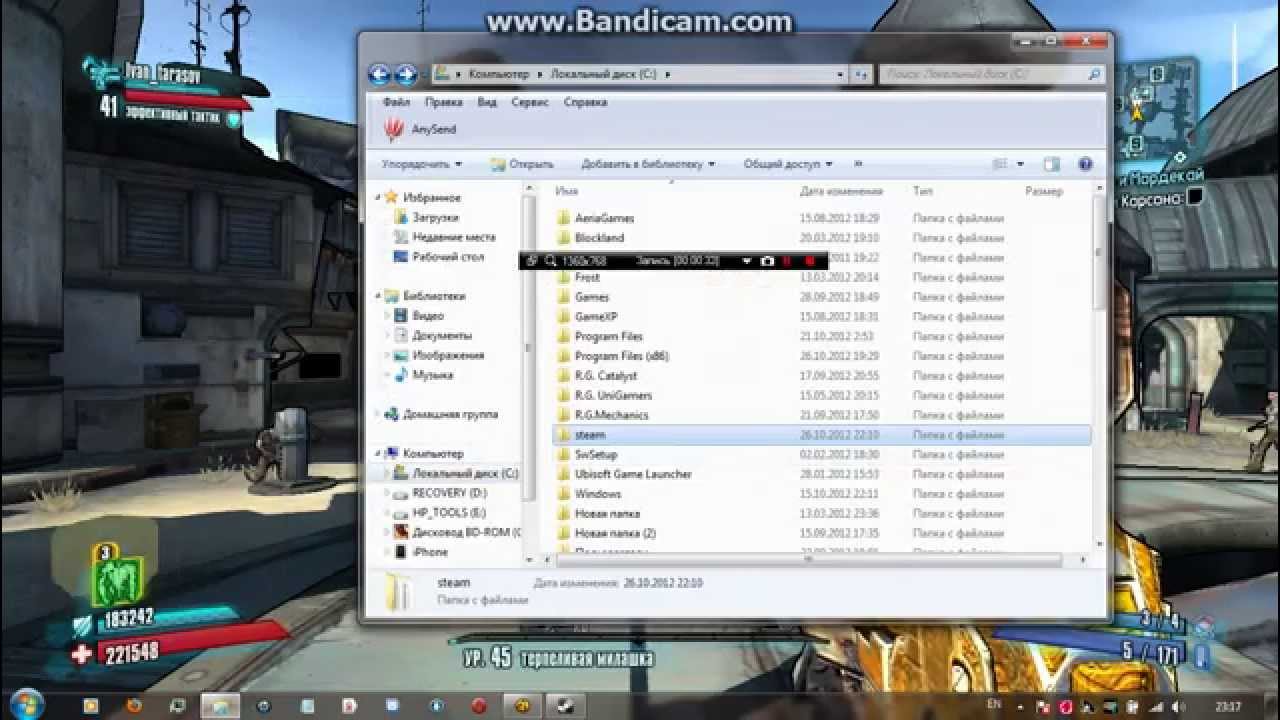Toggle the preview pane icon
Image resolution: width=1280 pixels, height=720 pixels.
1051,164
